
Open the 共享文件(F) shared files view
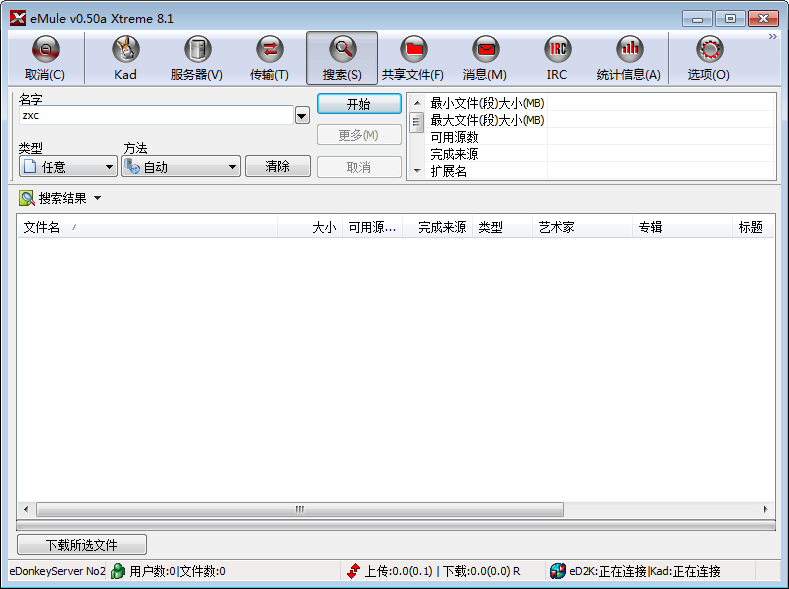coord(413,58)
